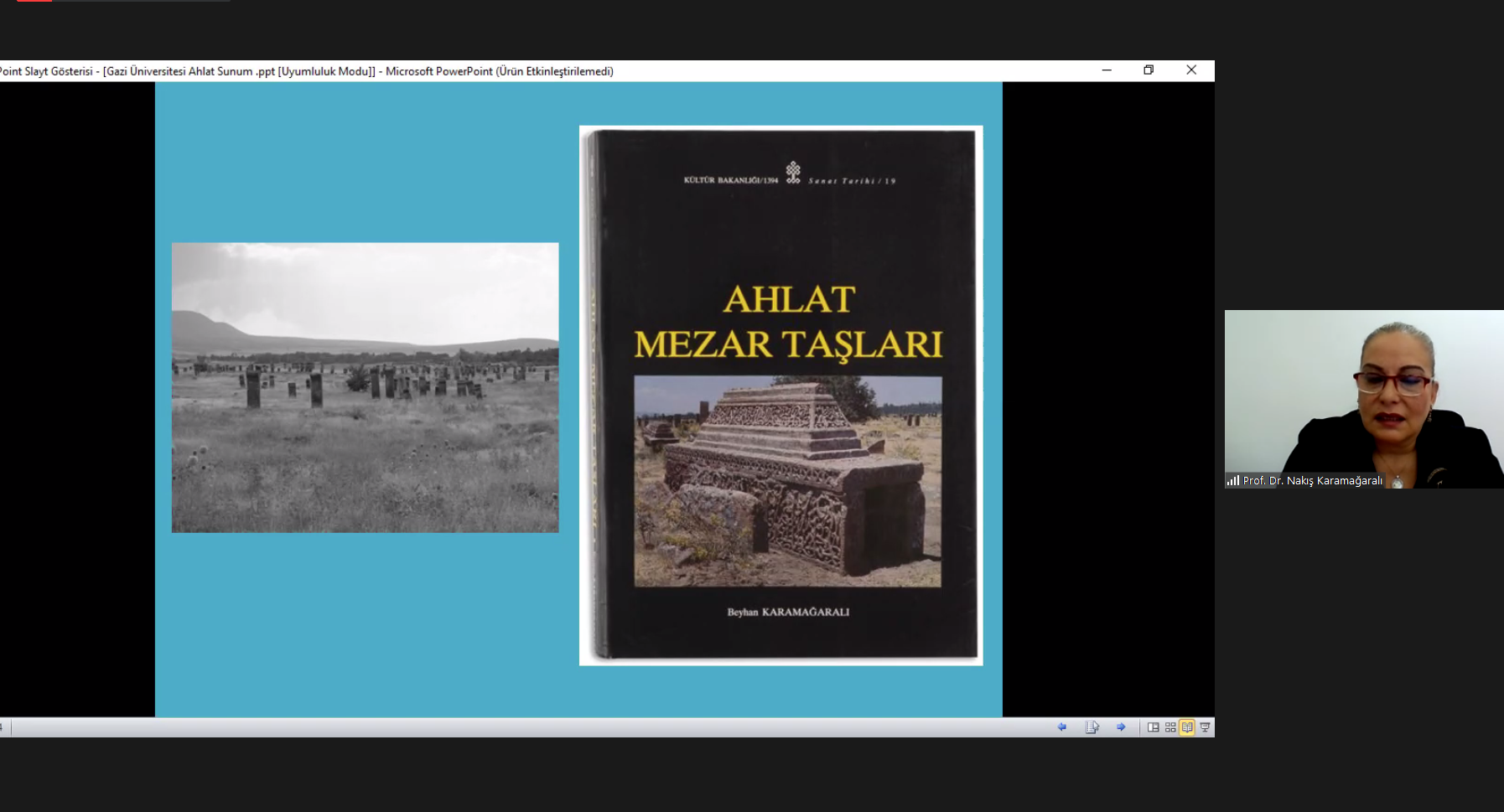Click the AHLAT MEZAR TAŞLARI yellow title
Image resolution: width=1504 pixels, height=812 pixels.
[788, 323]
